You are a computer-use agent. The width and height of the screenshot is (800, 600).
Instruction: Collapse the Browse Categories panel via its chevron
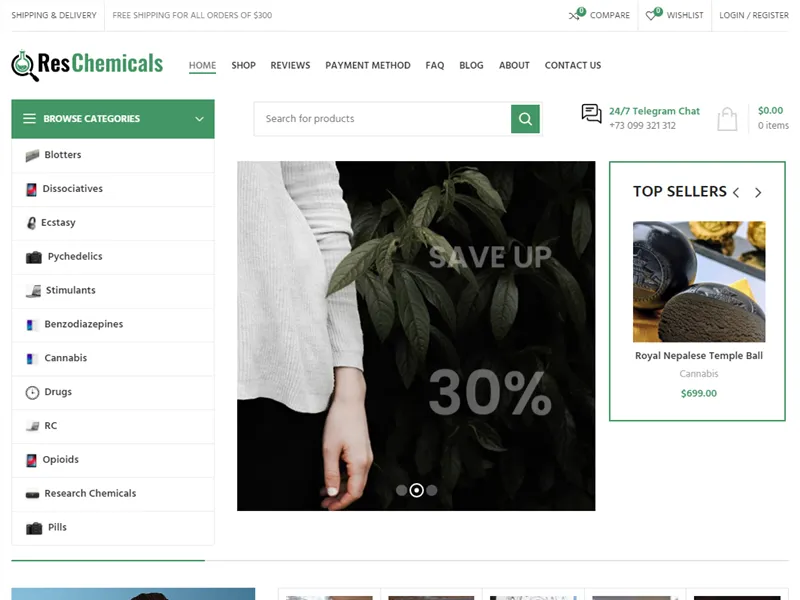199,118
